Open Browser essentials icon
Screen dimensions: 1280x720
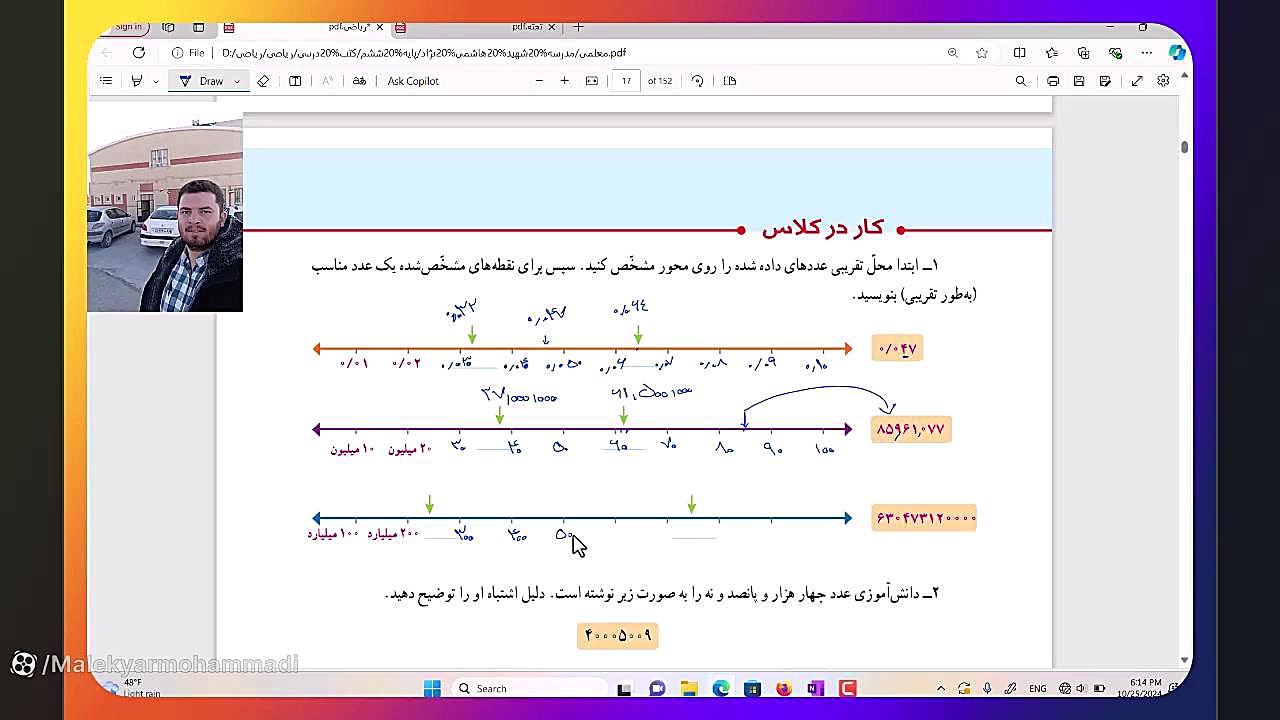click(1115, 53)
